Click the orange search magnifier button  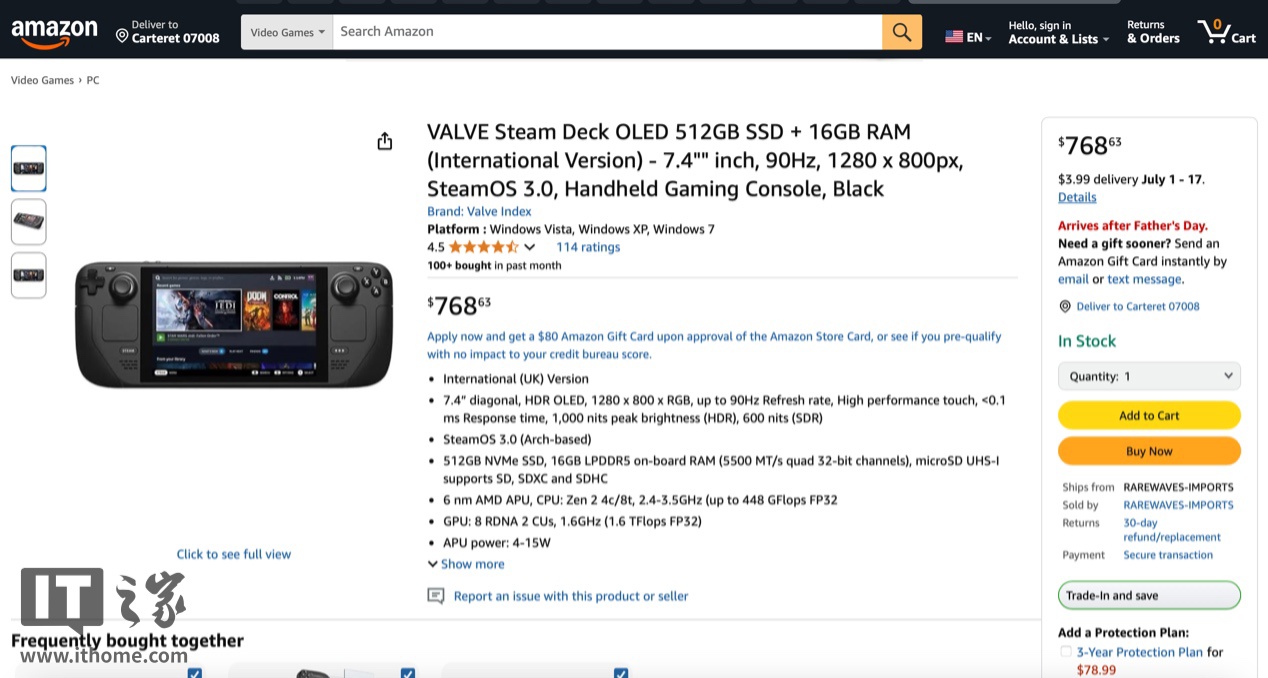[x=901, y=32]
